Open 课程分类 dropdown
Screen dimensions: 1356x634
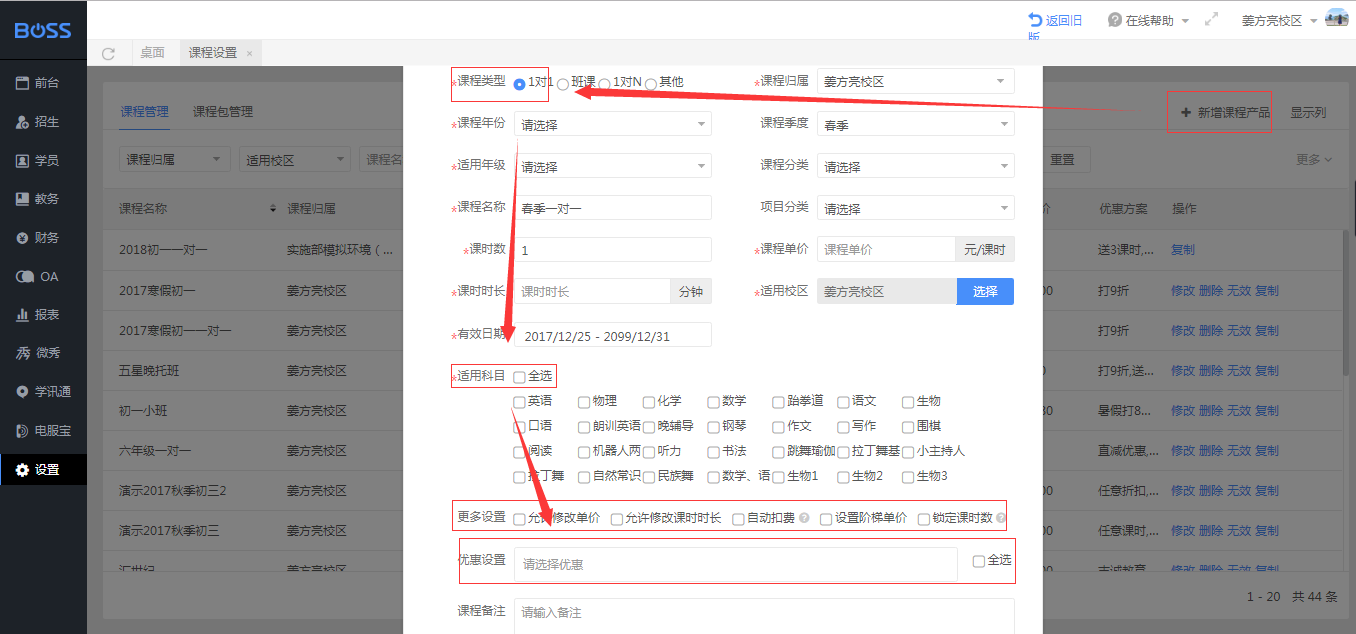(916, 166)
